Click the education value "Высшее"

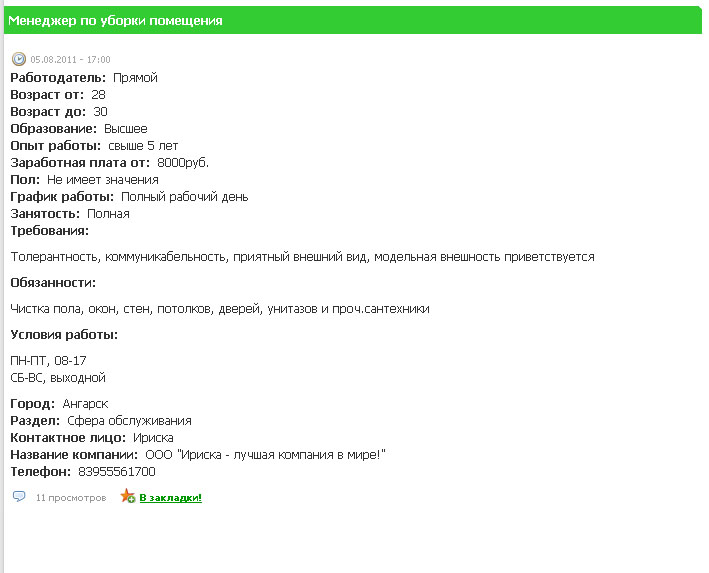(125, 129)
